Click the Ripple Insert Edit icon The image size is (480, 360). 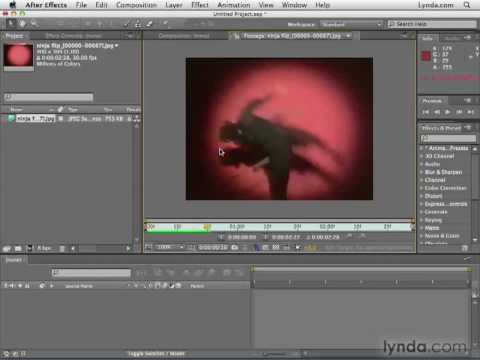(x=349, y=236)
